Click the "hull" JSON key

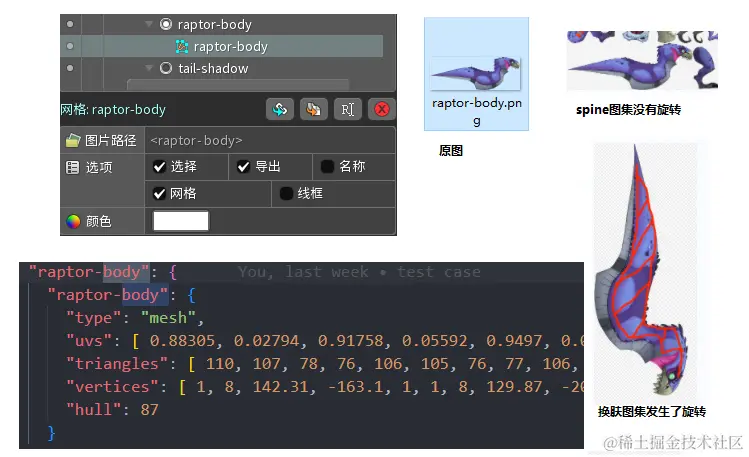93,409
